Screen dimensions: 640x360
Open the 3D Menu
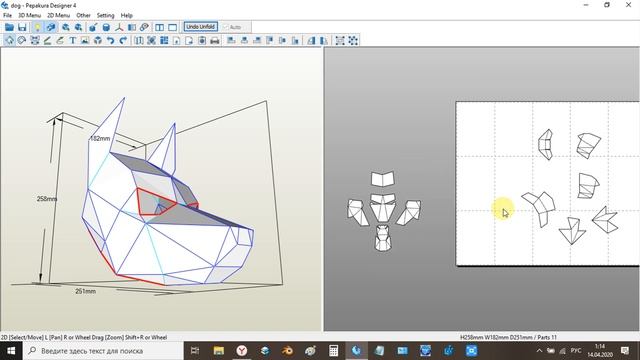29,15
